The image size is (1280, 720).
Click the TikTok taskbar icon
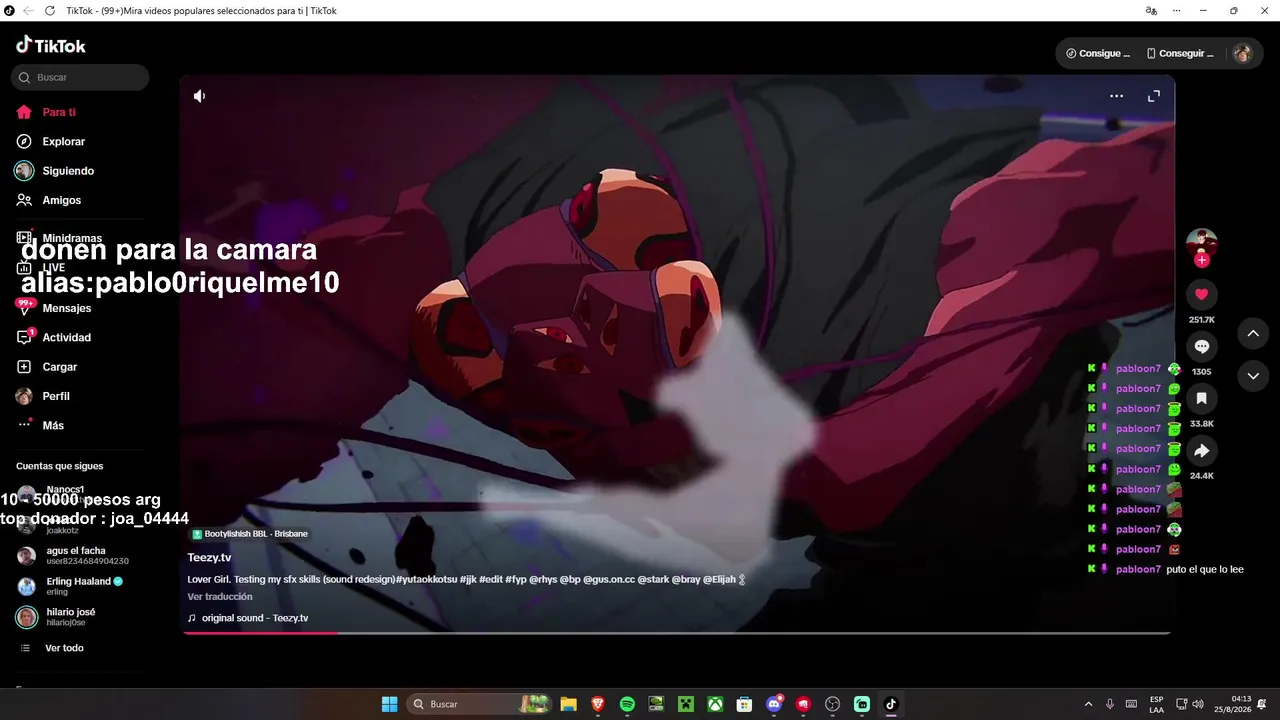[891, 704]
